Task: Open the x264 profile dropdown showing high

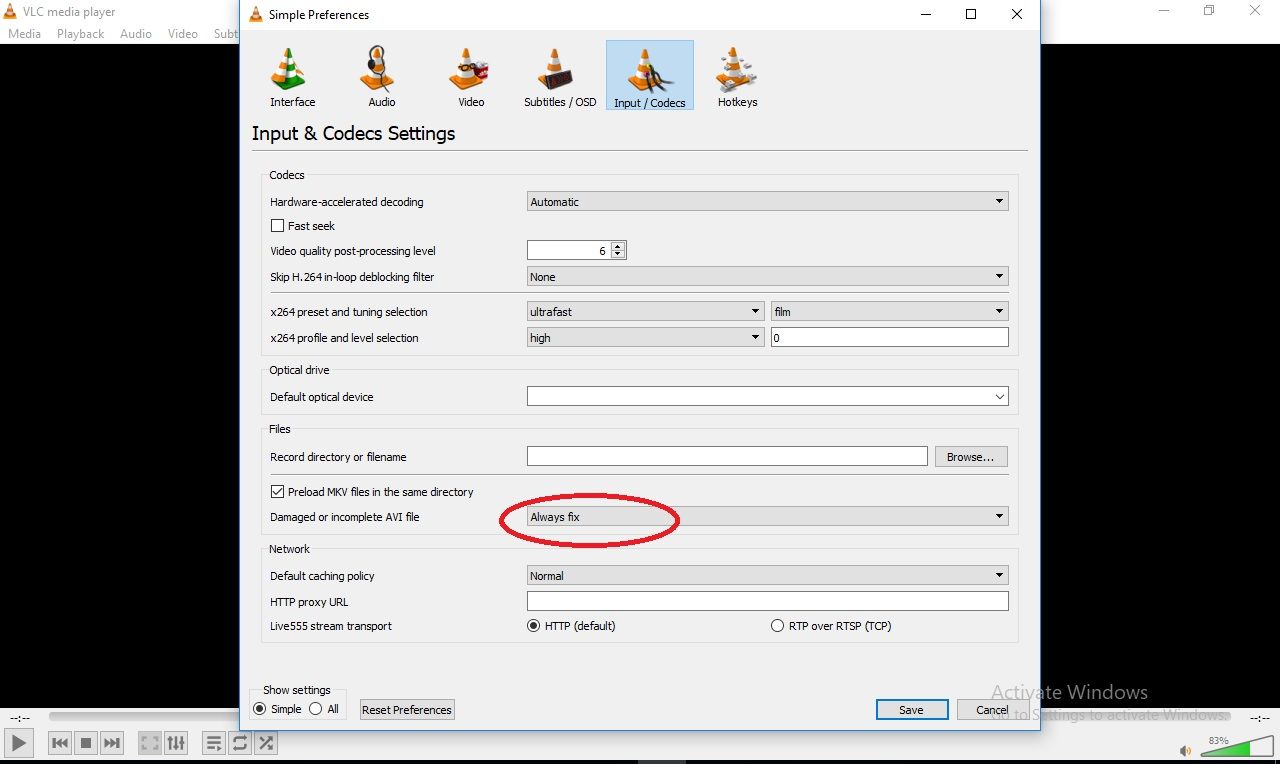Action: [x=645, y=337]
